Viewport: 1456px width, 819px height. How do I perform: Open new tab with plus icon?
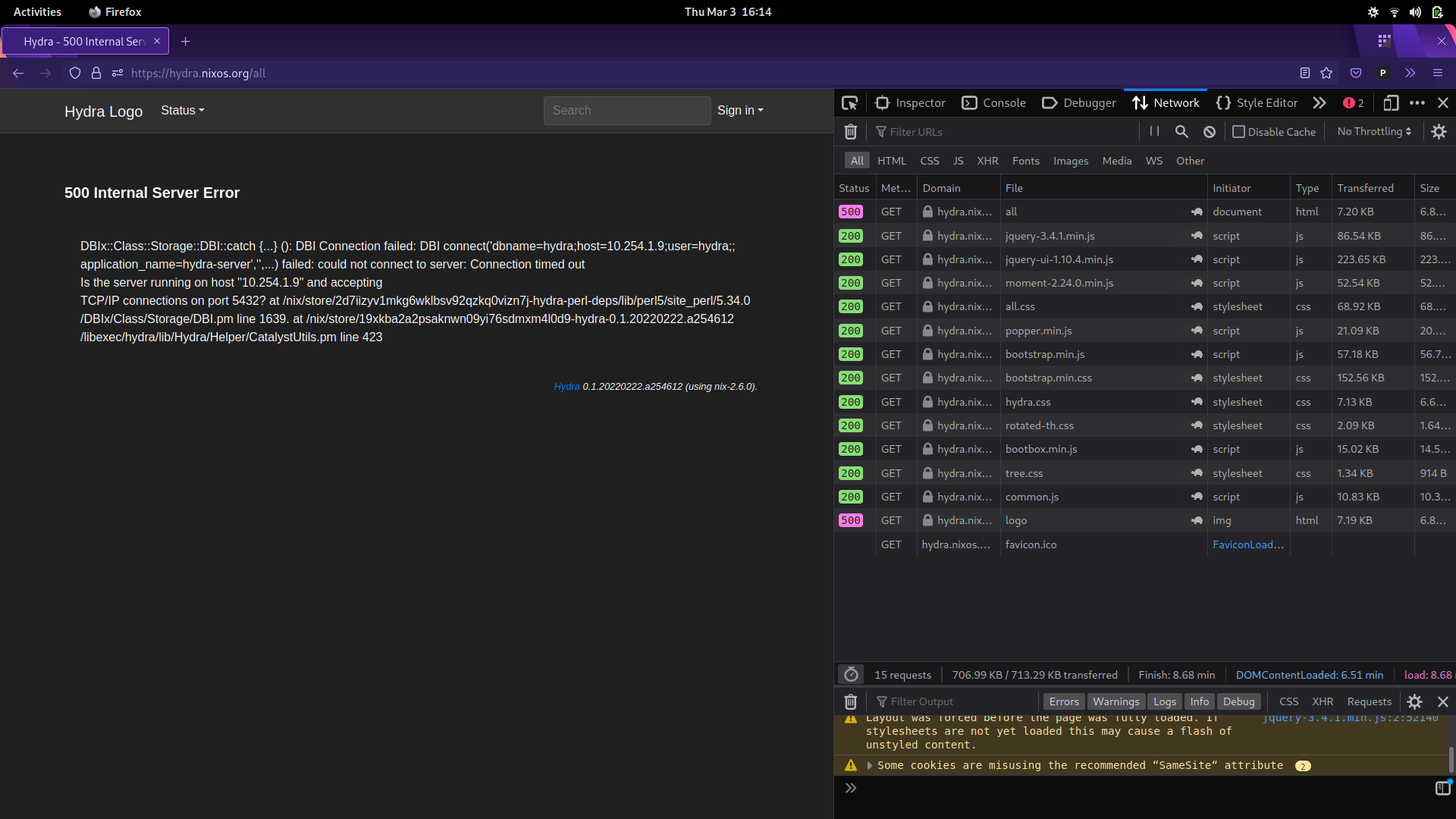click(185, 42)
